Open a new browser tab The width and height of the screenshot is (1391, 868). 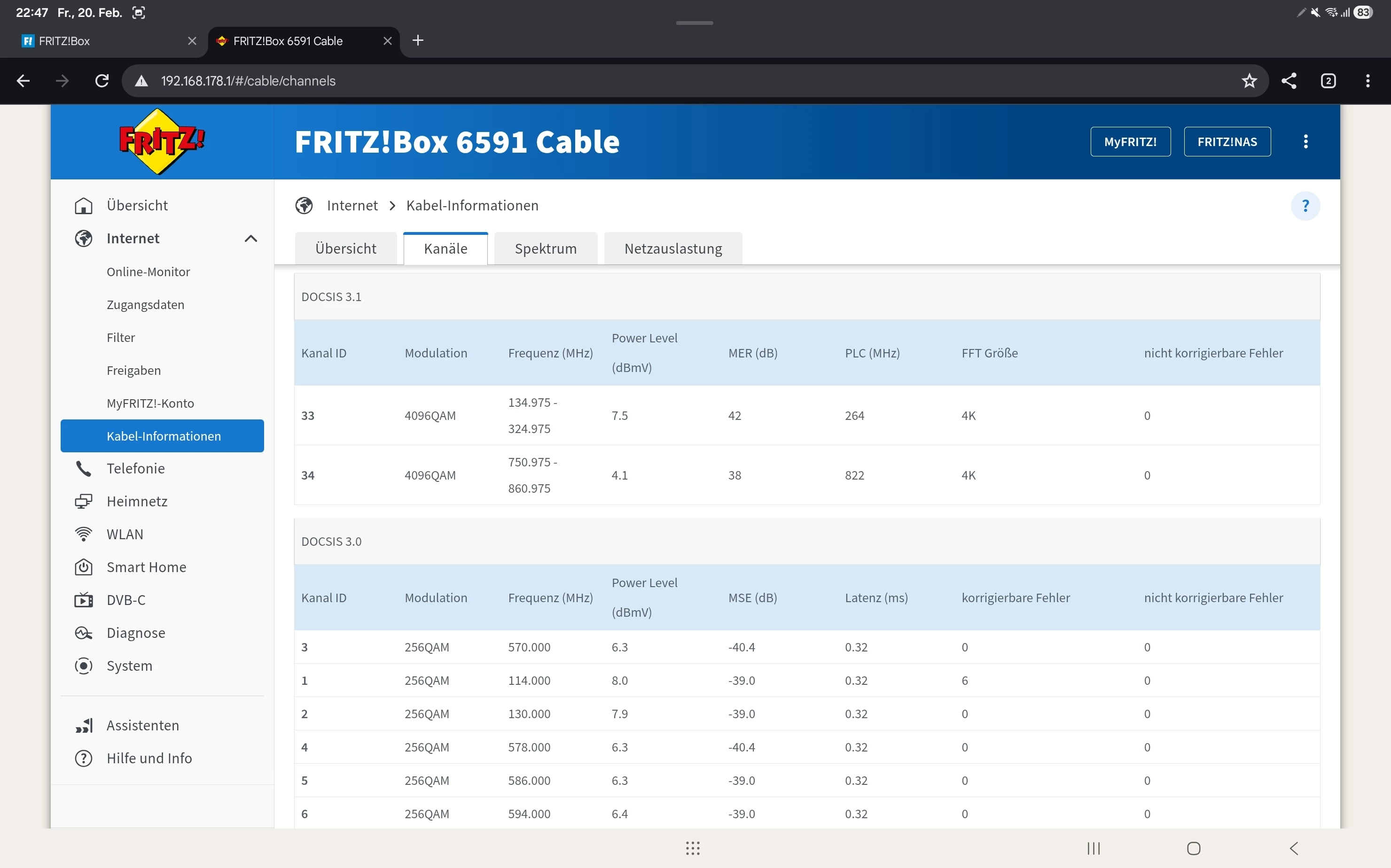[418, 41]
